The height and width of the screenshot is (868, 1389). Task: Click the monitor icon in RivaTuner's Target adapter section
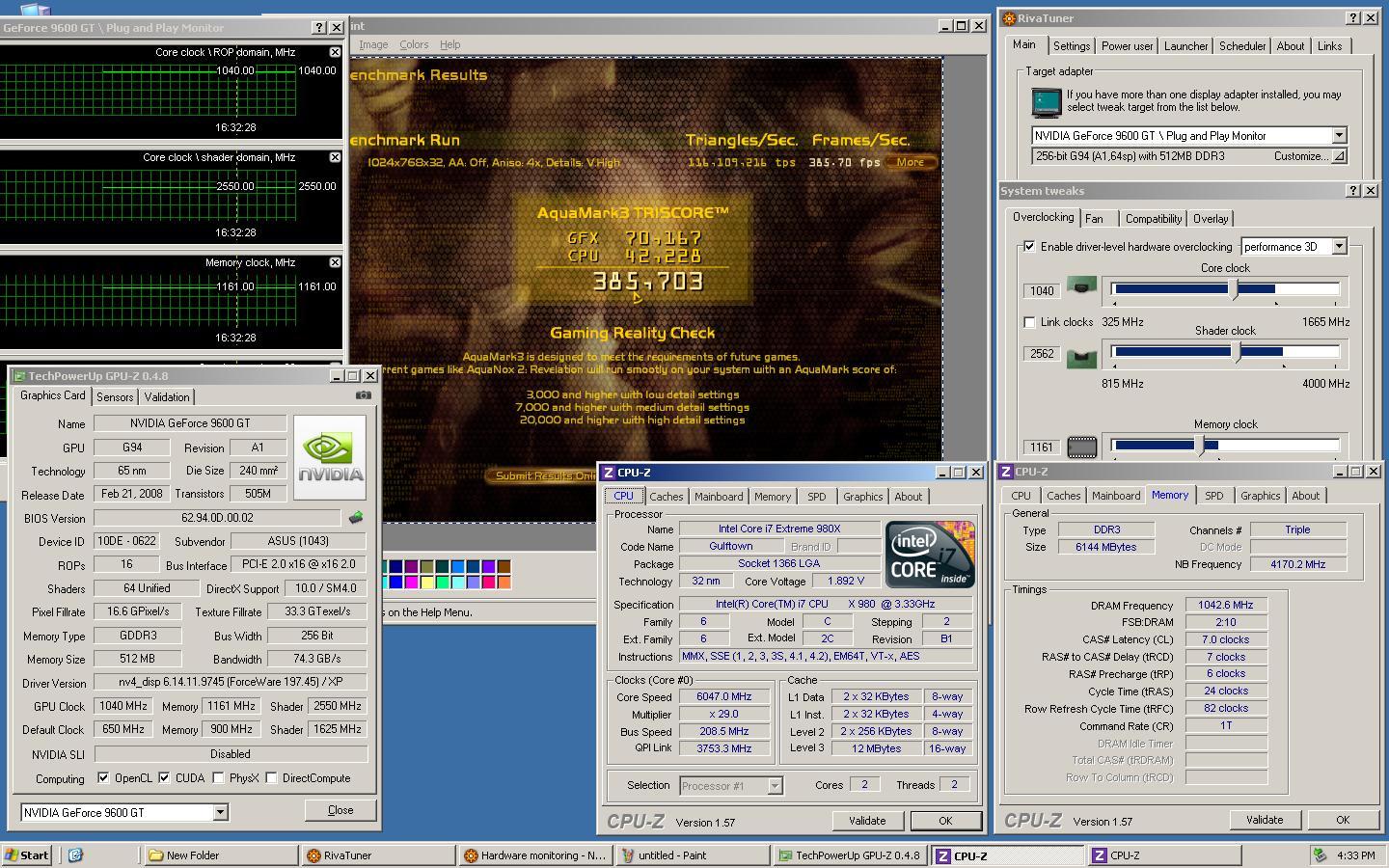point(1046,101)
